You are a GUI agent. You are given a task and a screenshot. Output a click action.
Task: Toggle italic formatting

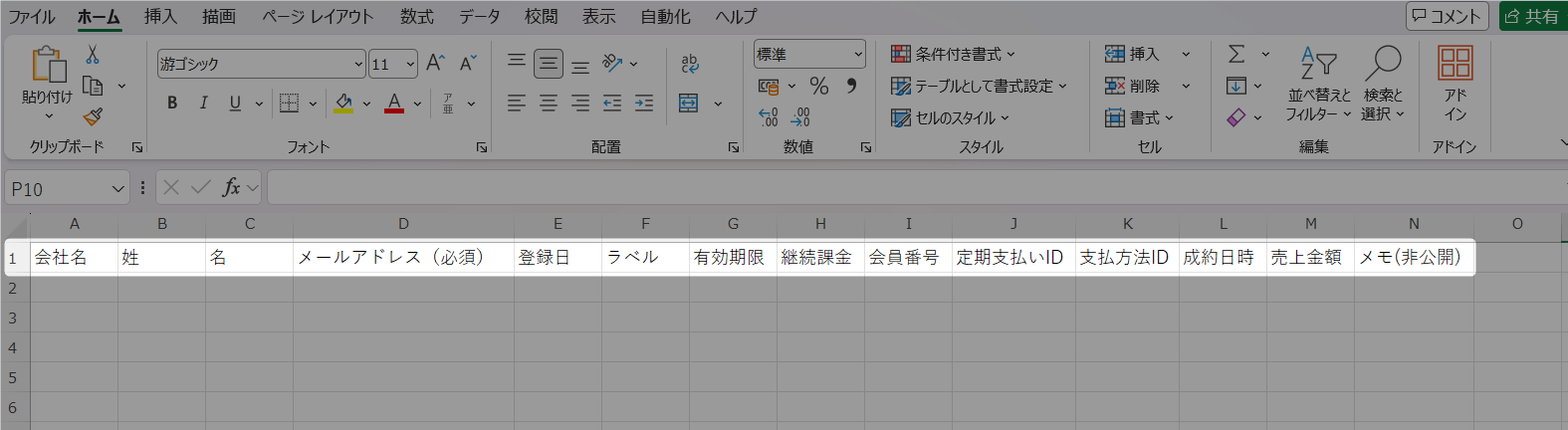[204, 103]
